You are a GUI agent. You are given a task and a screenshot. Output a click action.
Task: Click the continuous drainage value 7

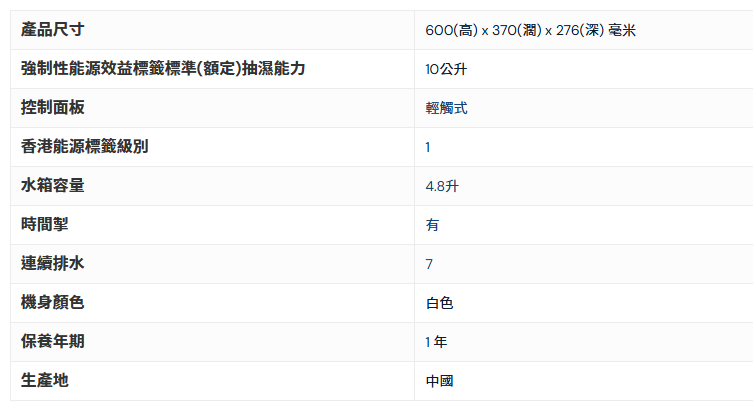(x=429, y=264)
